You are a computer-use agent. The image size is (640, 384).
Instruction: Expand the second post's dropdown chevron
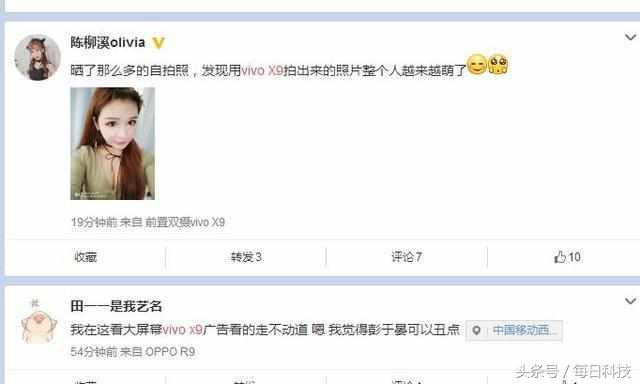pyautogui.click(x=630, y=301)
